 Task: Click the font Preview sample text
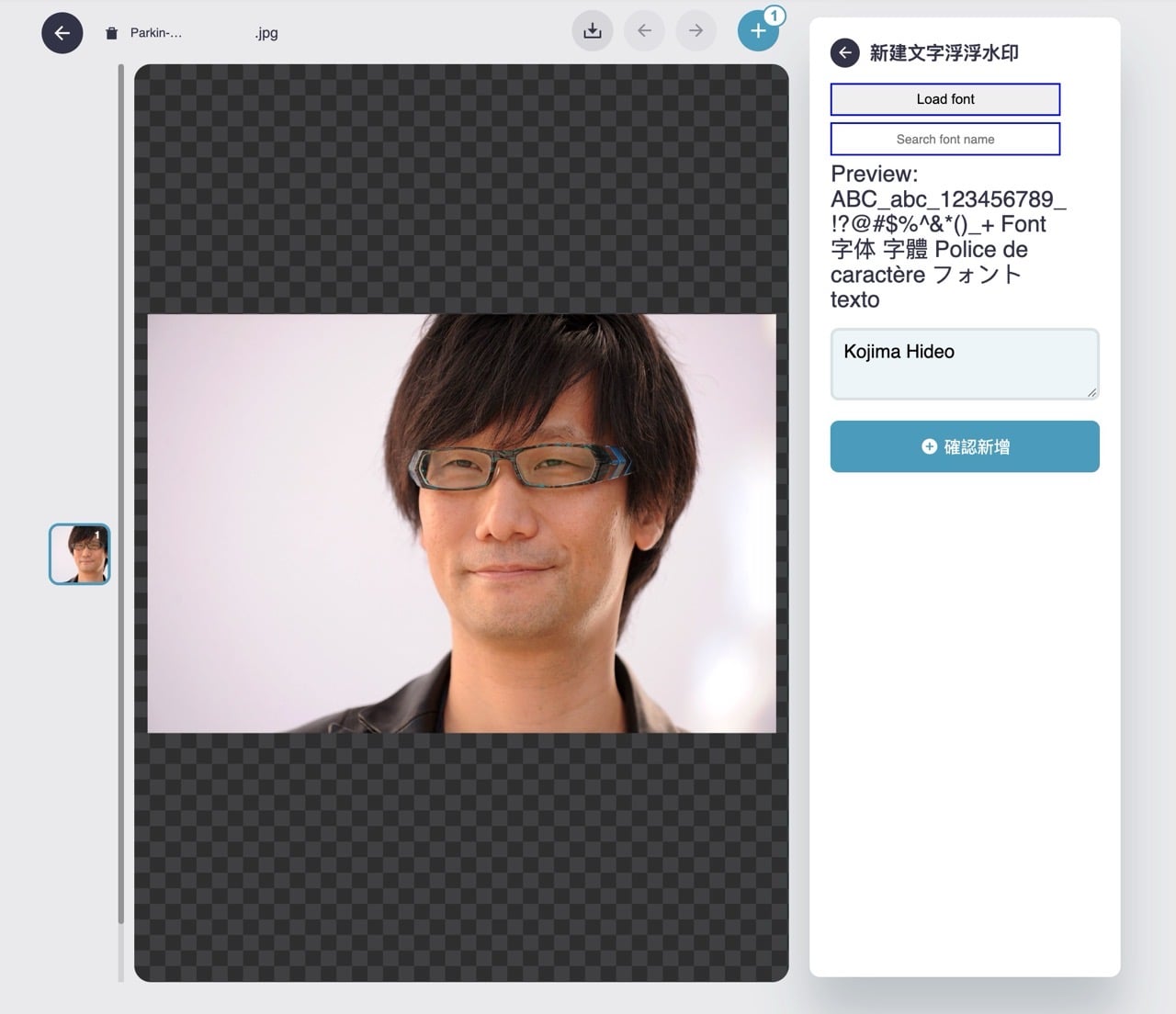946,237
